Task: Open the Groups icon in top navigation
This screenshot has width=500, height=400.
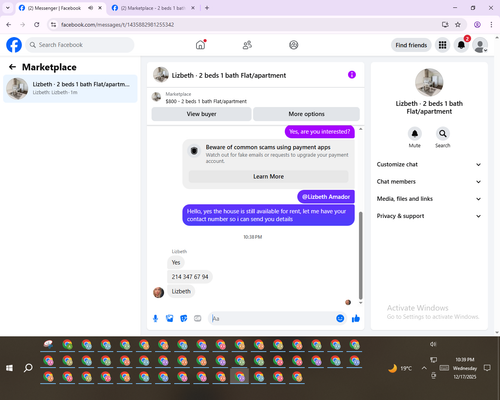Action: coord(294,45)
